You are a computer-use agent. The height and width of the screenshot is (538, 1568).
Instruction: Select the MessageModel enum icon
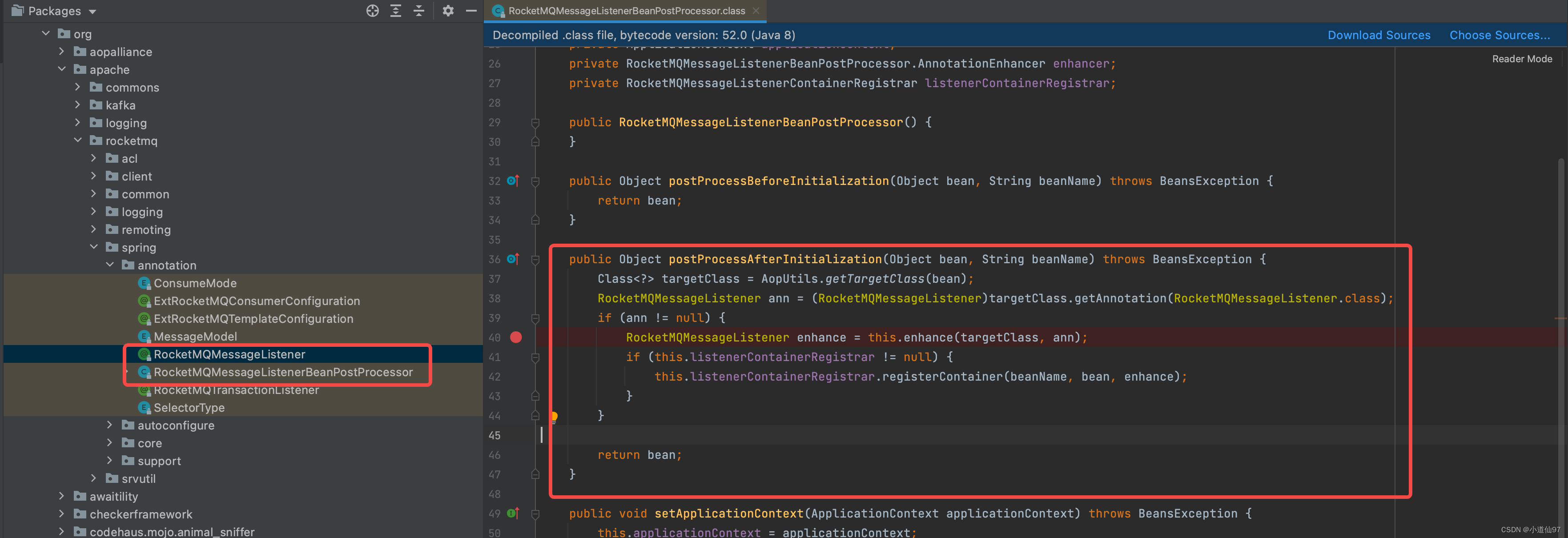(x=144, y=337)
